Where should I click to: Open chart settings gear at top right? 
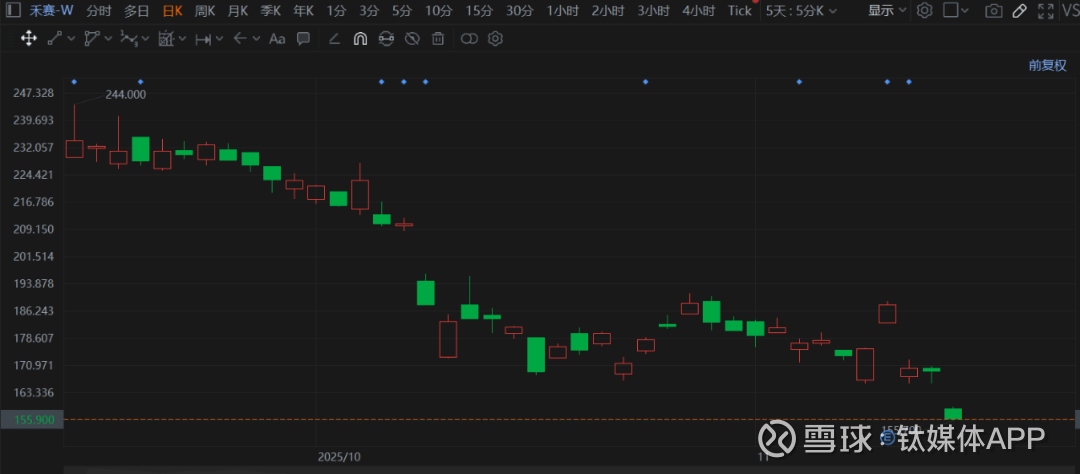click(924, 10)
